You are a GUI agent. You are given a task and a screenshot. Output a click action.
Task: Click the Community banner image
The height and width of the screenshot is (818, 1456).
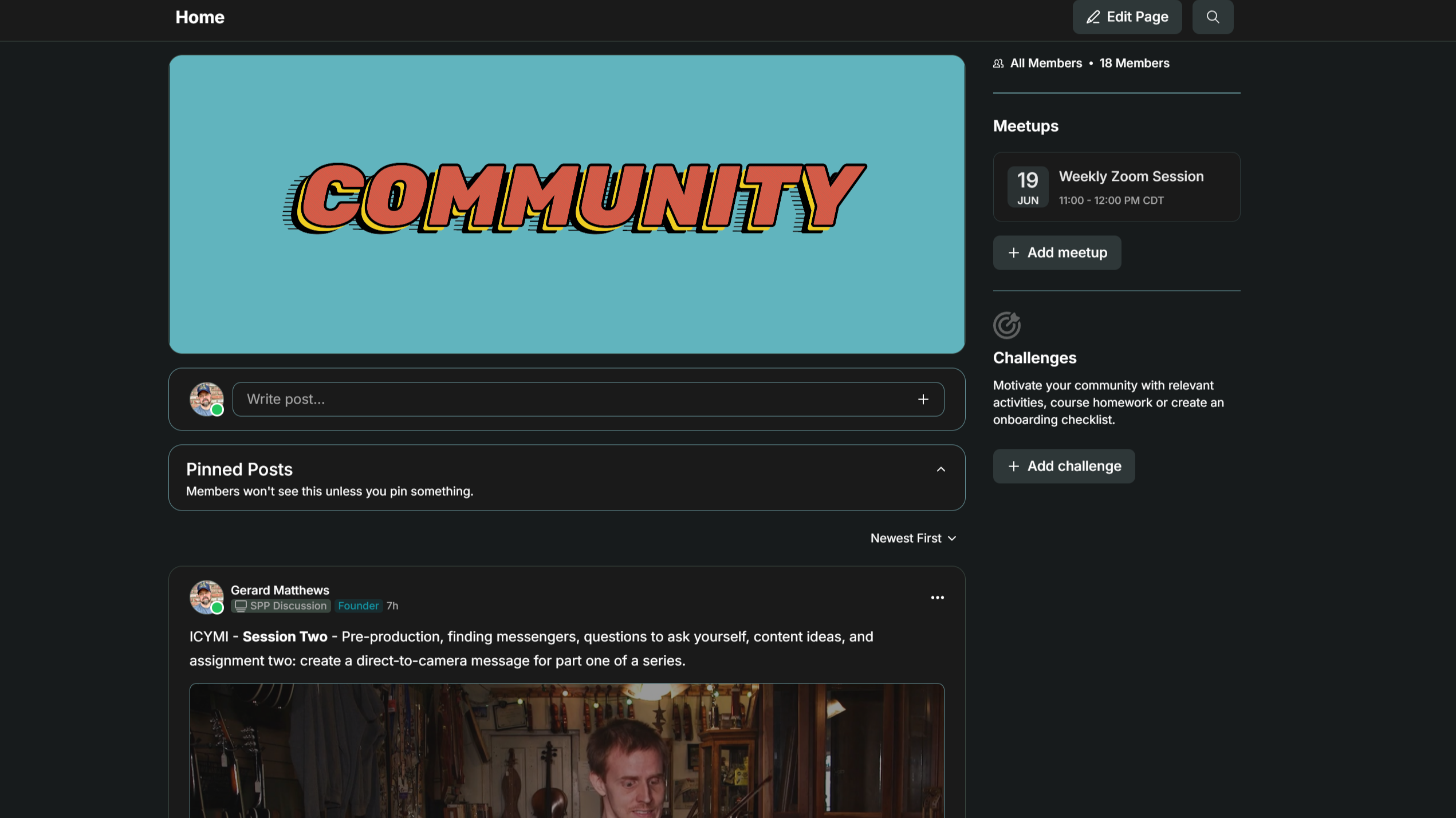click(566, 204)
